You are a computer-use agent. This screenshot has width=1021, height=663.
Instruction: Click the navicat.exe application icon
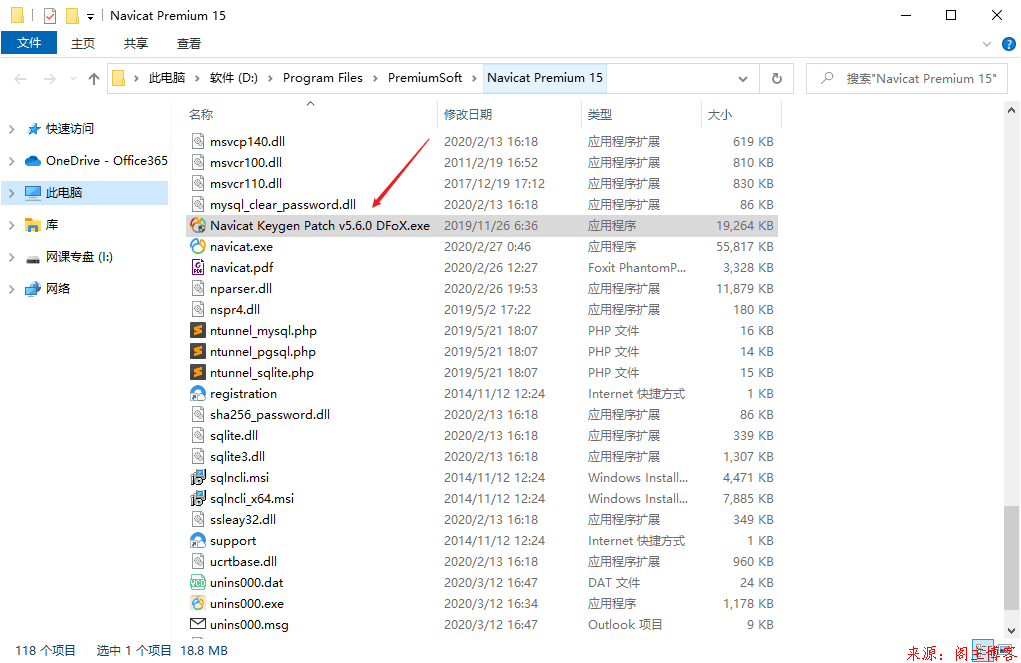(x=198, y=246)
